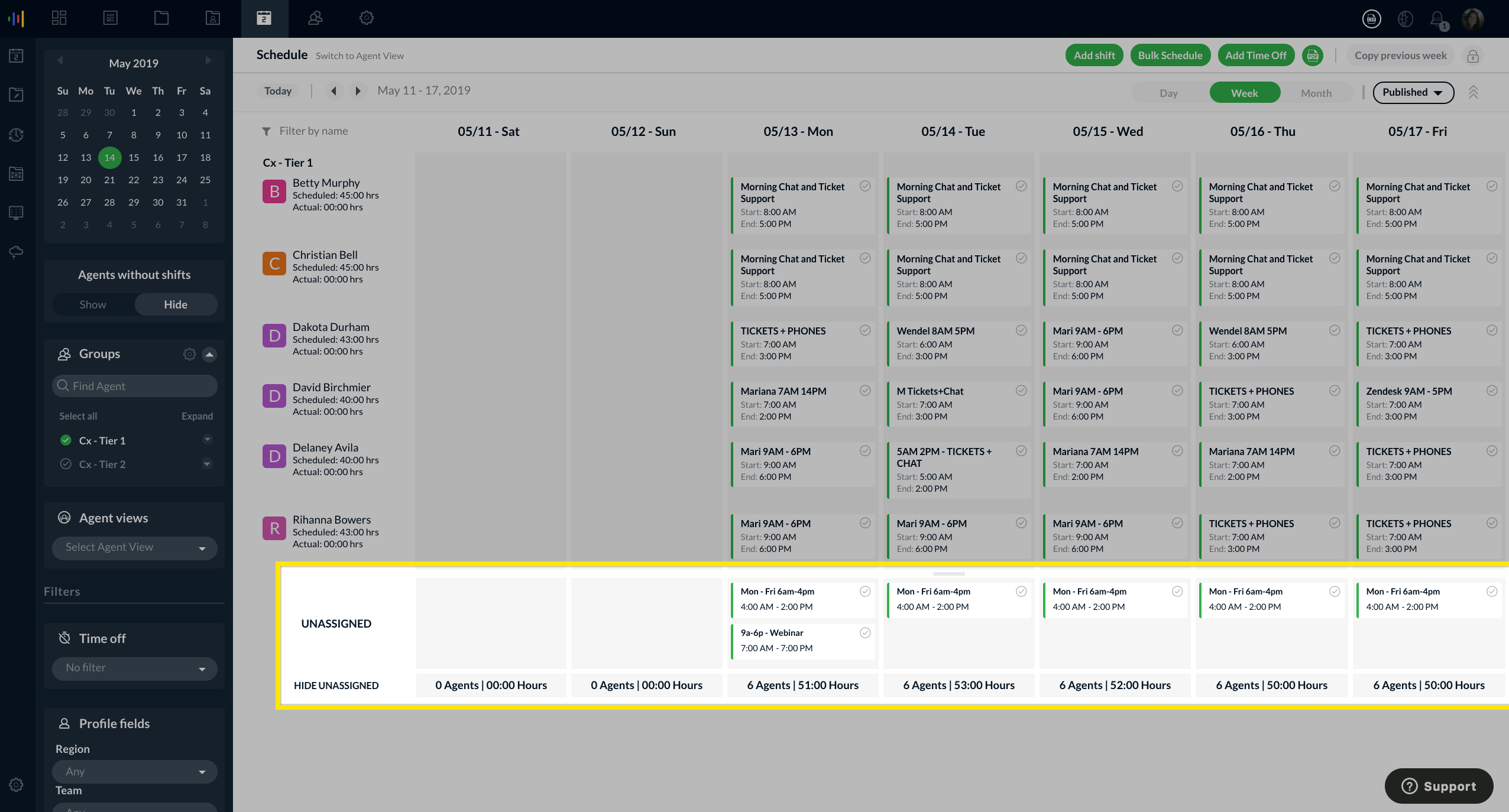1509x812 pixels.
Task: Export schedule with the PDF icon
Action: [x=1313, y=56]
